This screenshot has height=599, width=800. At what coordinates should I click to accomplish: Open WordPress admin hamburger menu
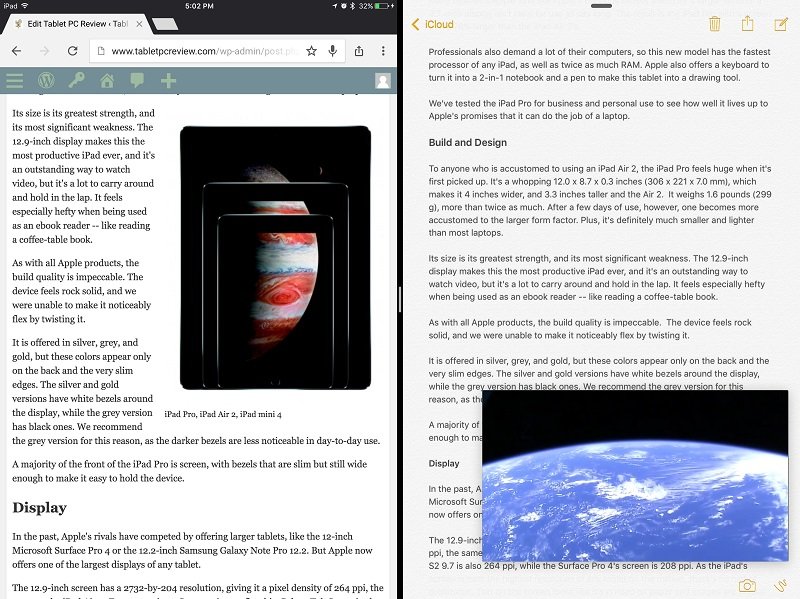[x=14, y=81]
